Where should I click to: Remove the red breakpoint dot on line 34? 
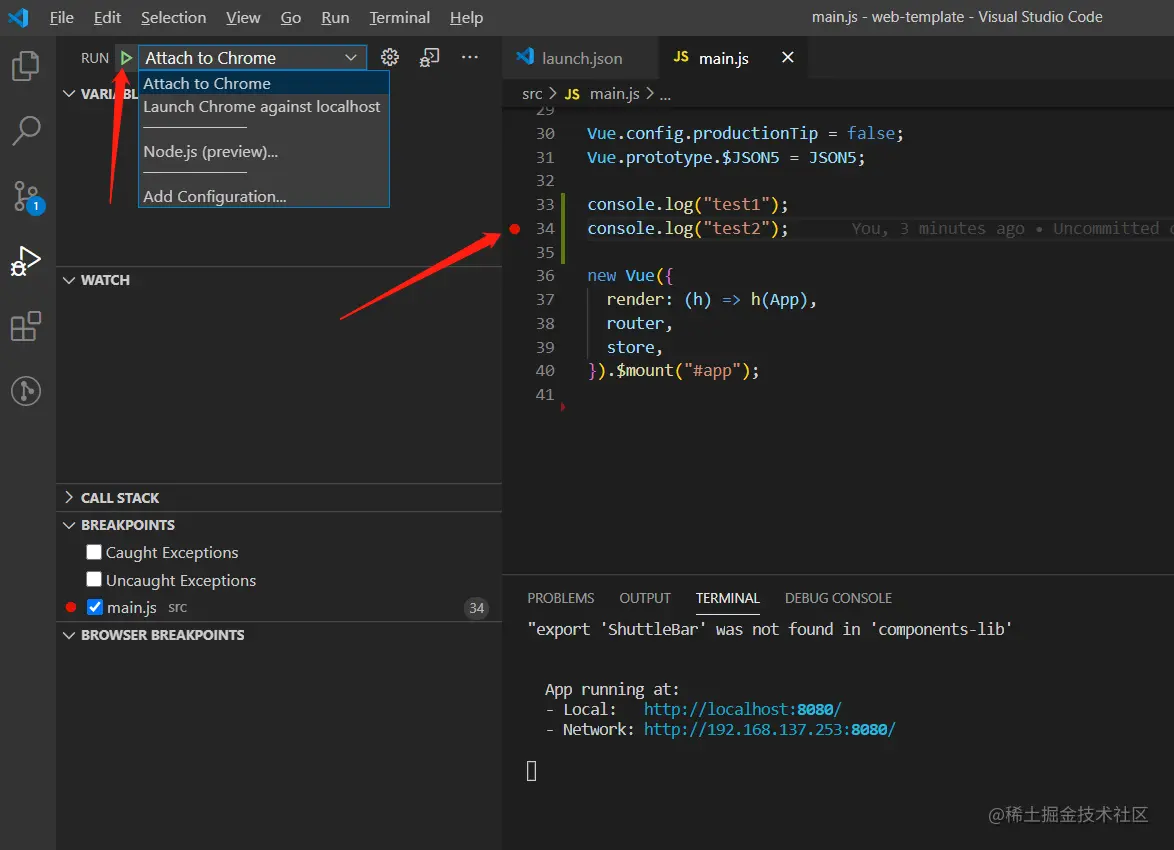[515, 229]
